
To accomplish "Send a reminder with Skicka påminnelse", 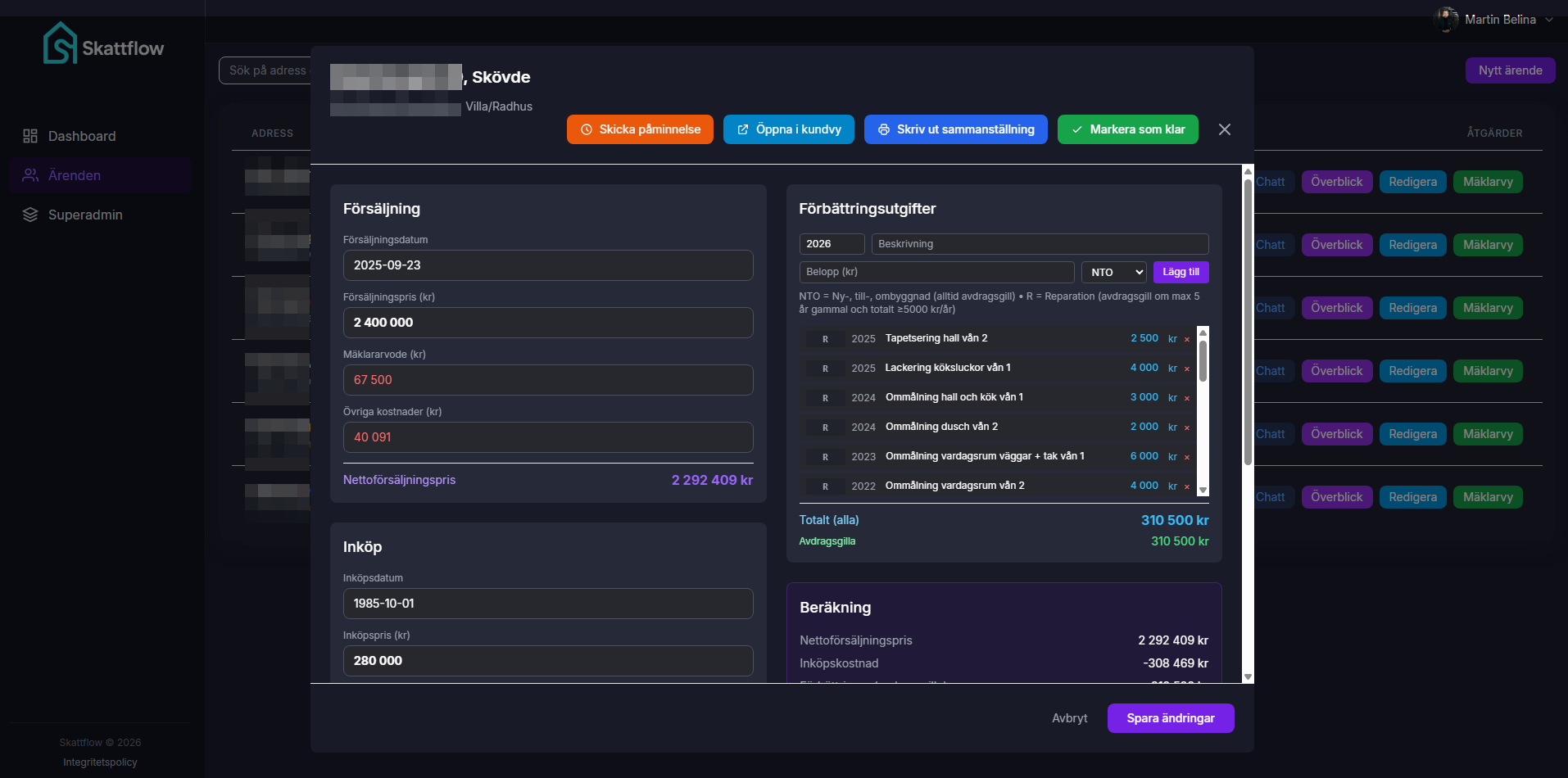I will 640,129.
